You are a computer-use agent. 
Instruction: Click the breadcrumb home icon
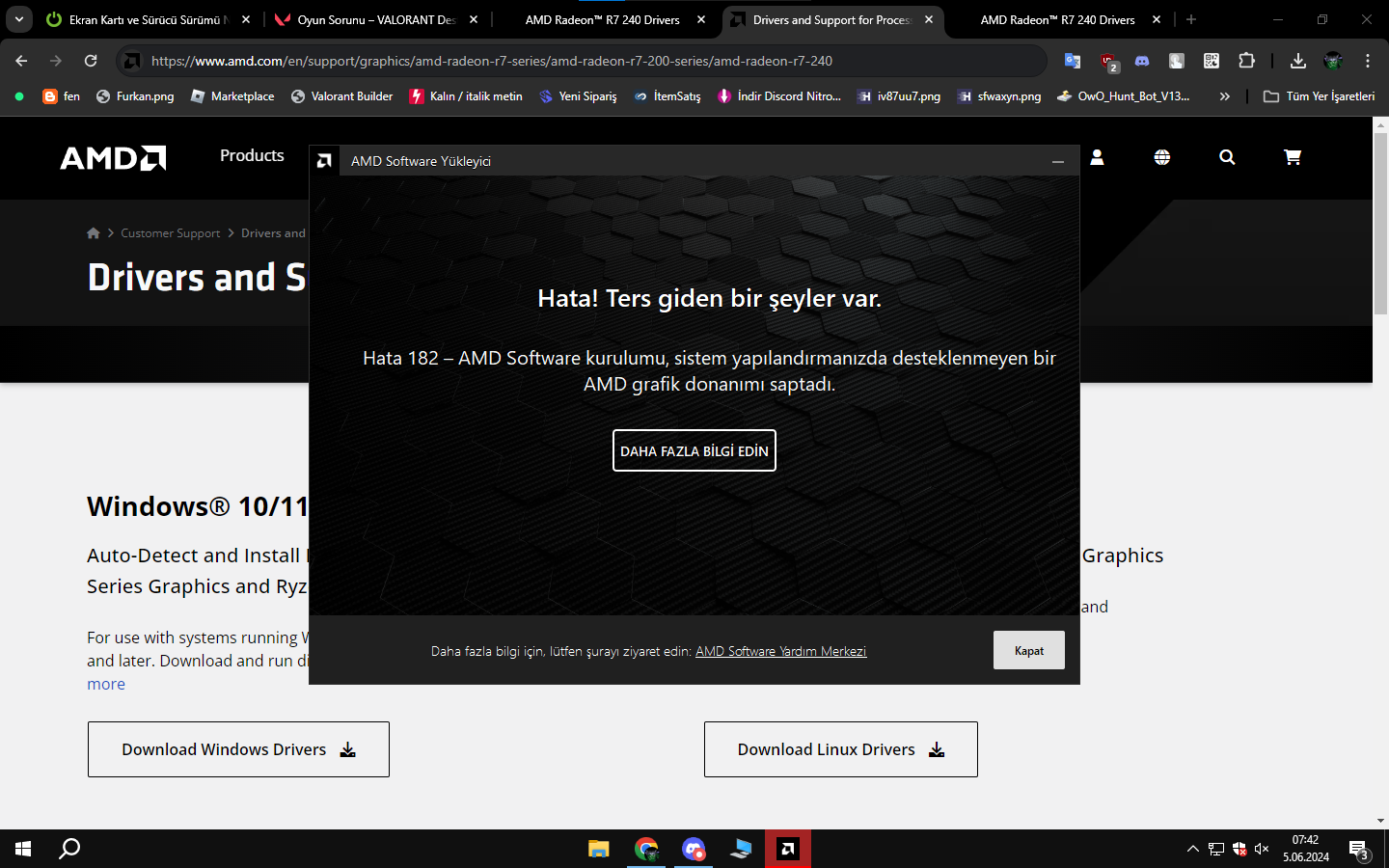[94, 233]
